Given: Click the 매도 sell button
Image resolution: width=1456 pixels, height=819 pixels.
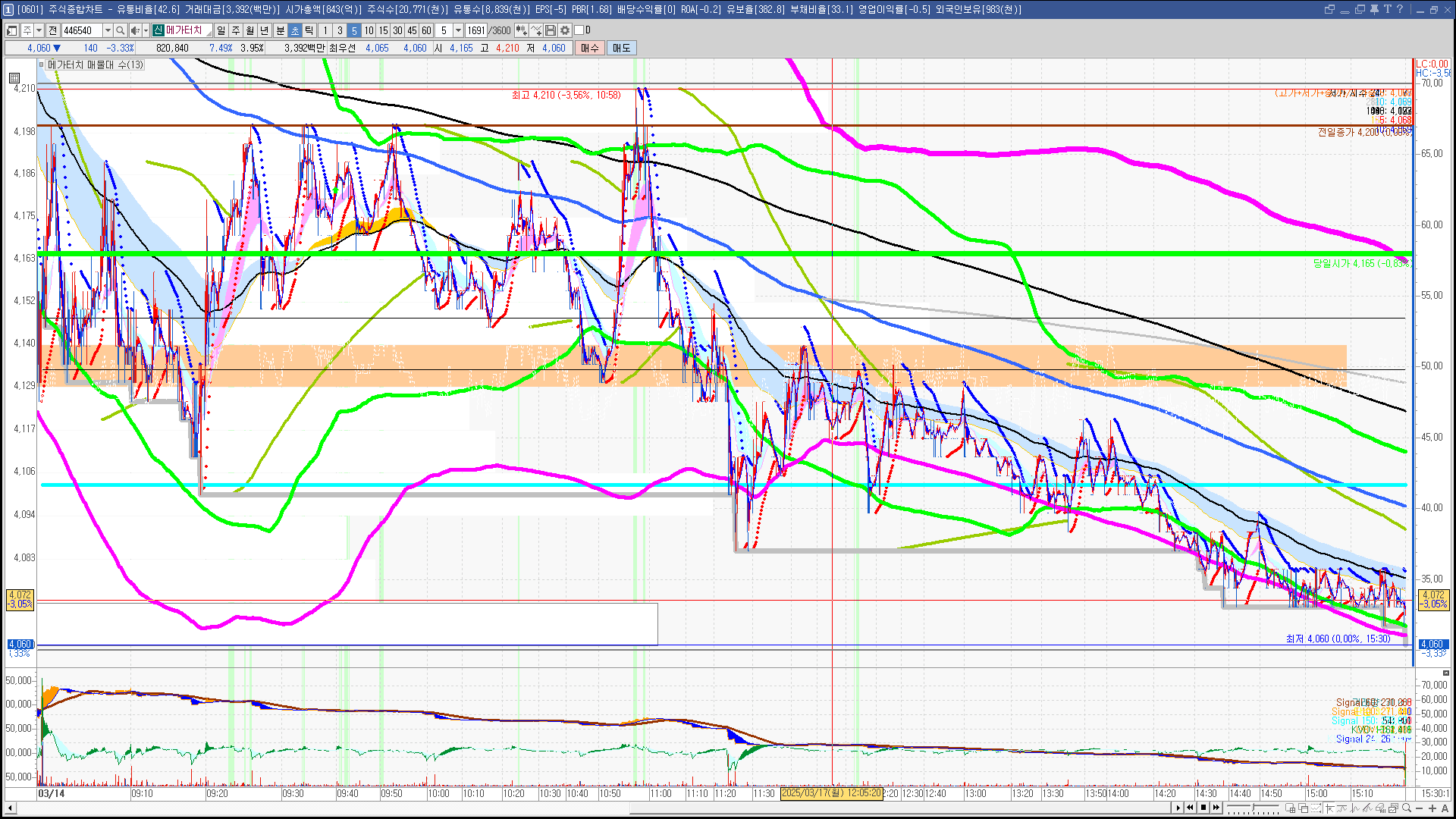Looking at the screenshot, I should point(621,48).
